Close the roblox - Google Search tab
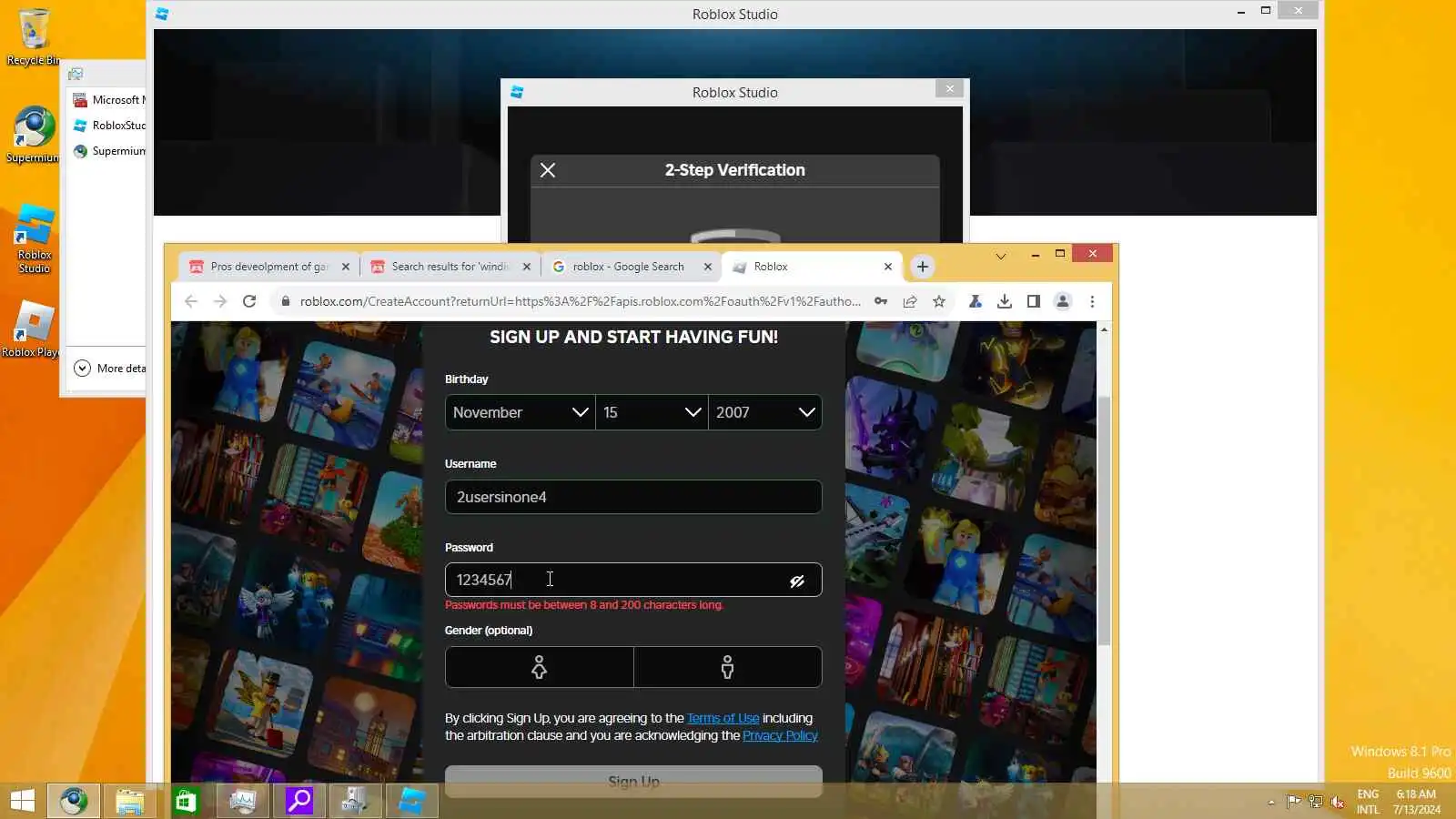Screen dimensions: 1456x819 click(708, 267)
